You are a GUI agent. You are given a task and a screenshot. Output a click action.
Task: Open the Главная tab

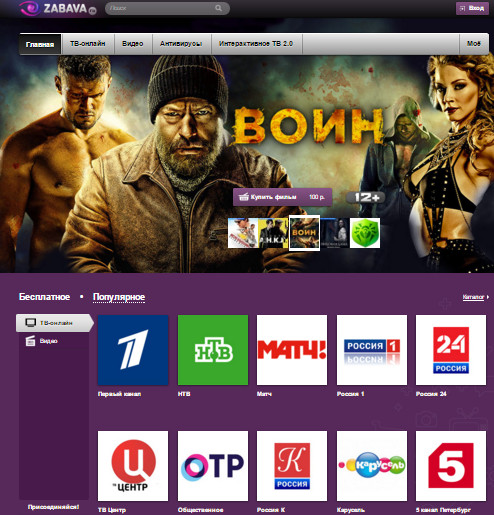(x=40, y=44)
